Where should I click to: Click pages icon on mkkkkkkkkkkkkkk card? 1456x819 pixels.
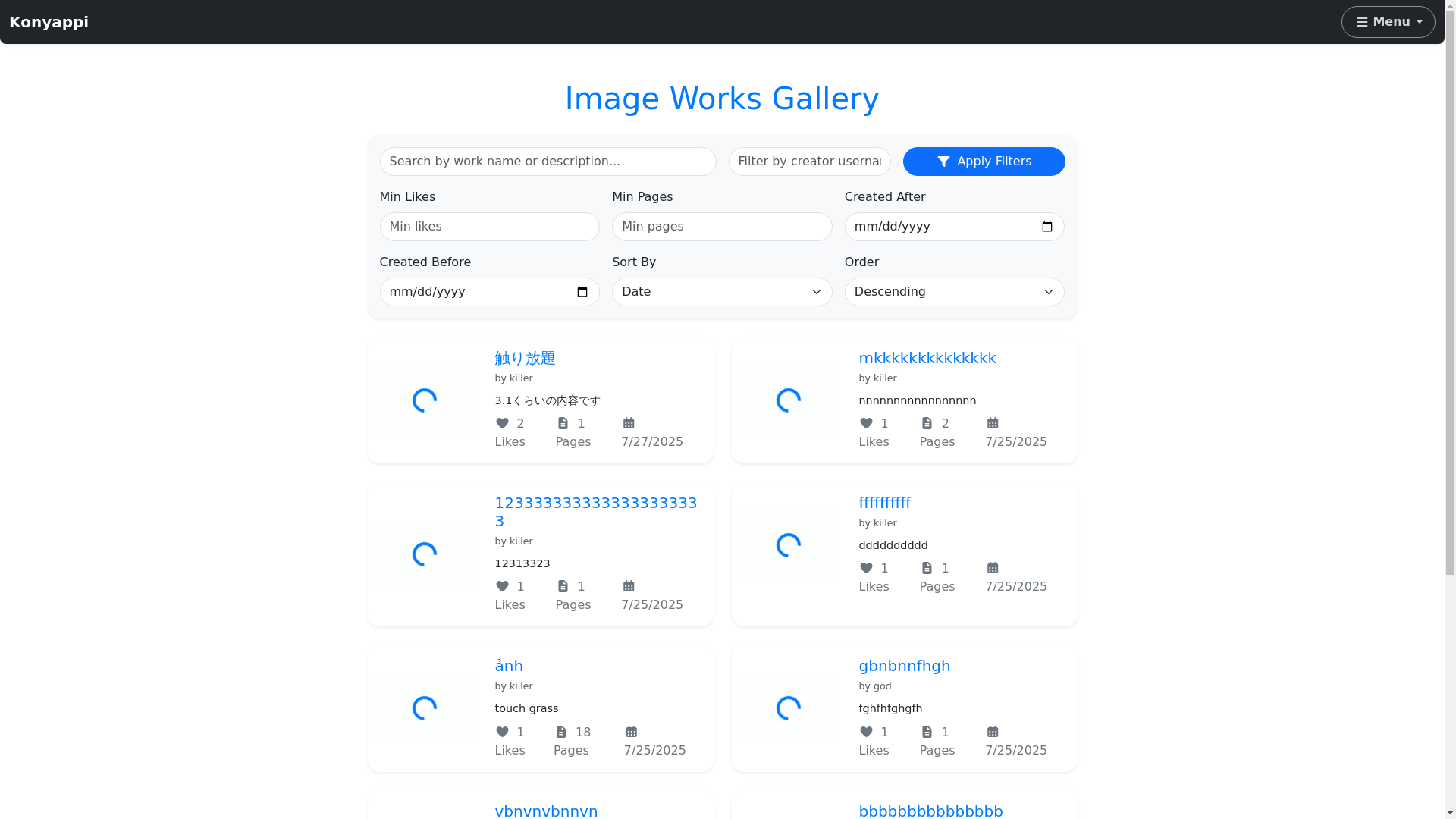click(x=927, y=423)
